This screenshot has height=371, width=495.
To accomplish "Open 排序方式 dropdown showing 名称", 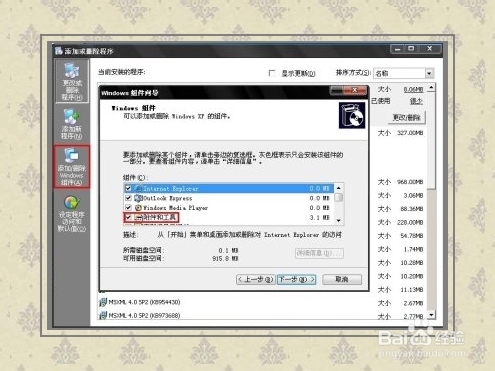I will [x=403, y=73].
